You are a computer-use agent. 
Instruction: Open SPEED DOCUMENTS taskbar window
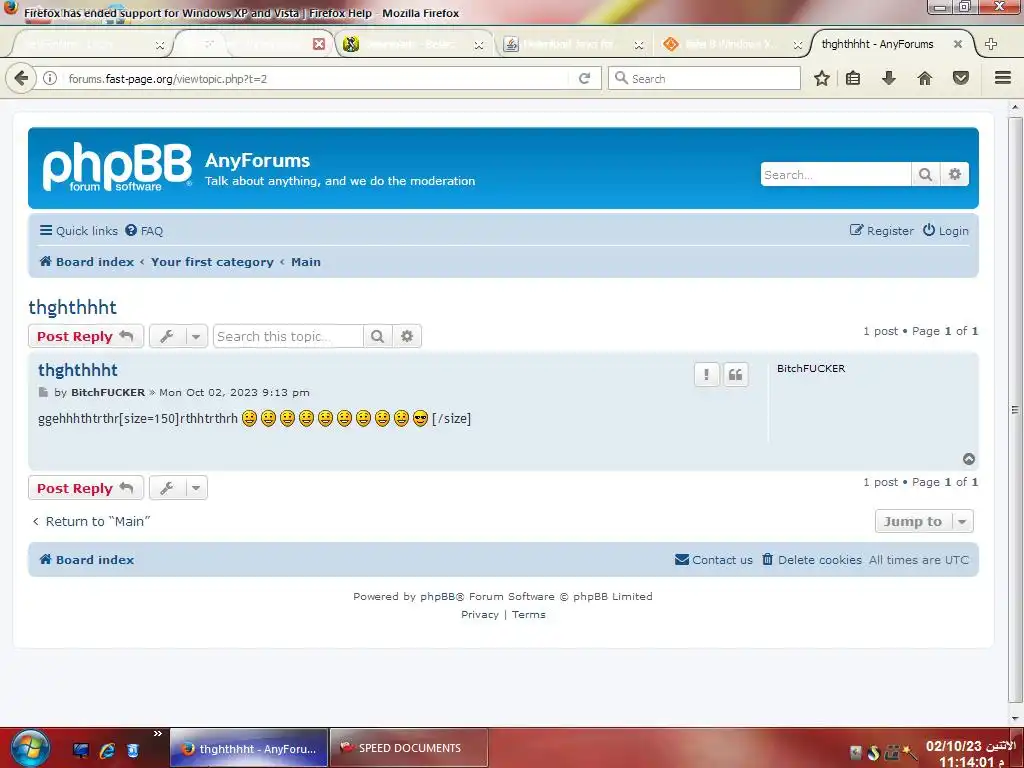[409, 748]
